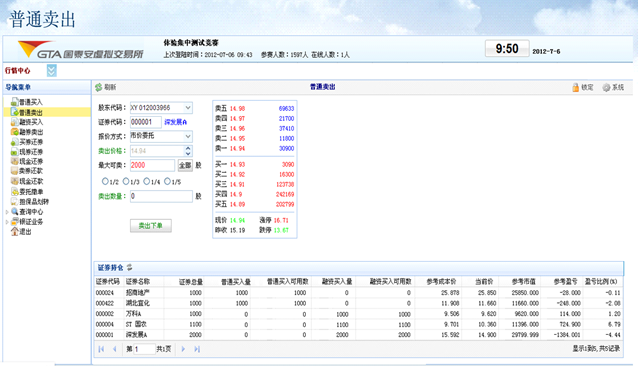638x366 pixels.
Task: Click the 证券持仓 refresh icon
Action: point(129,267)
